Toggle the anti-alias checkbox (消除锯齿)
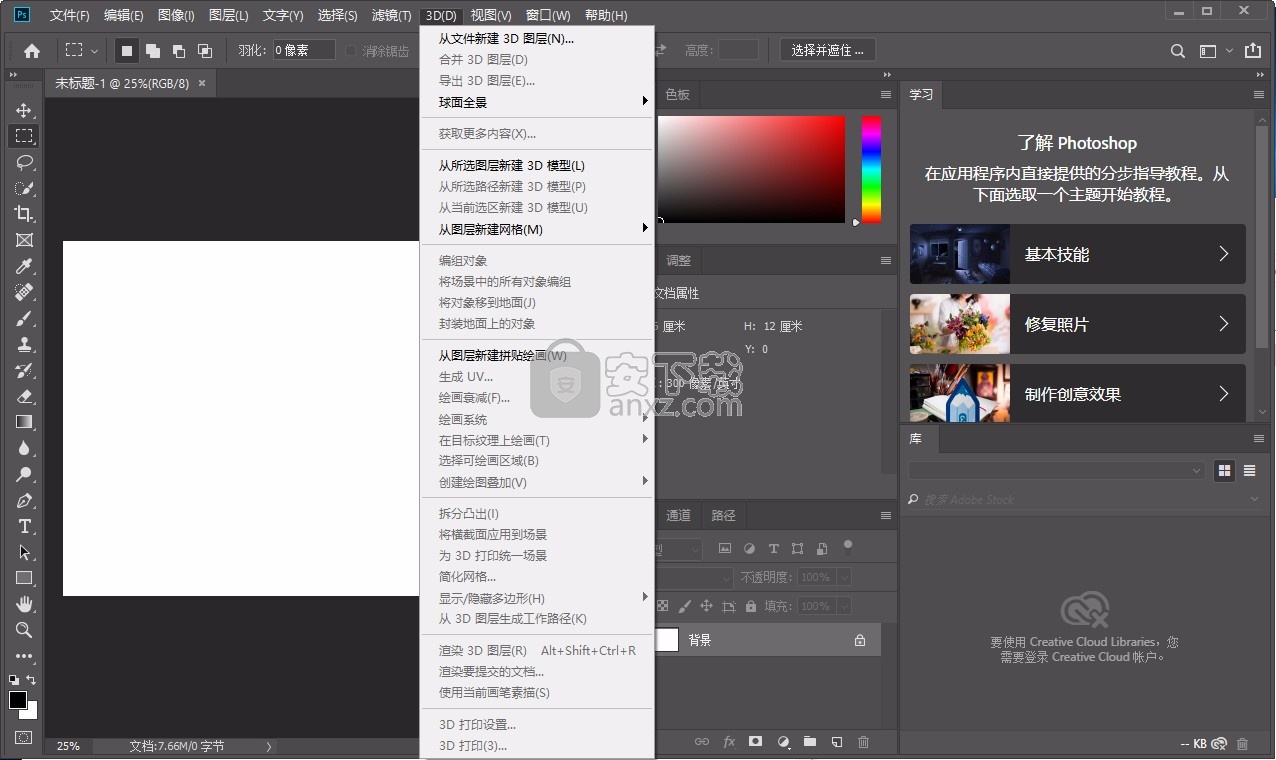 [x=351, y=50]
